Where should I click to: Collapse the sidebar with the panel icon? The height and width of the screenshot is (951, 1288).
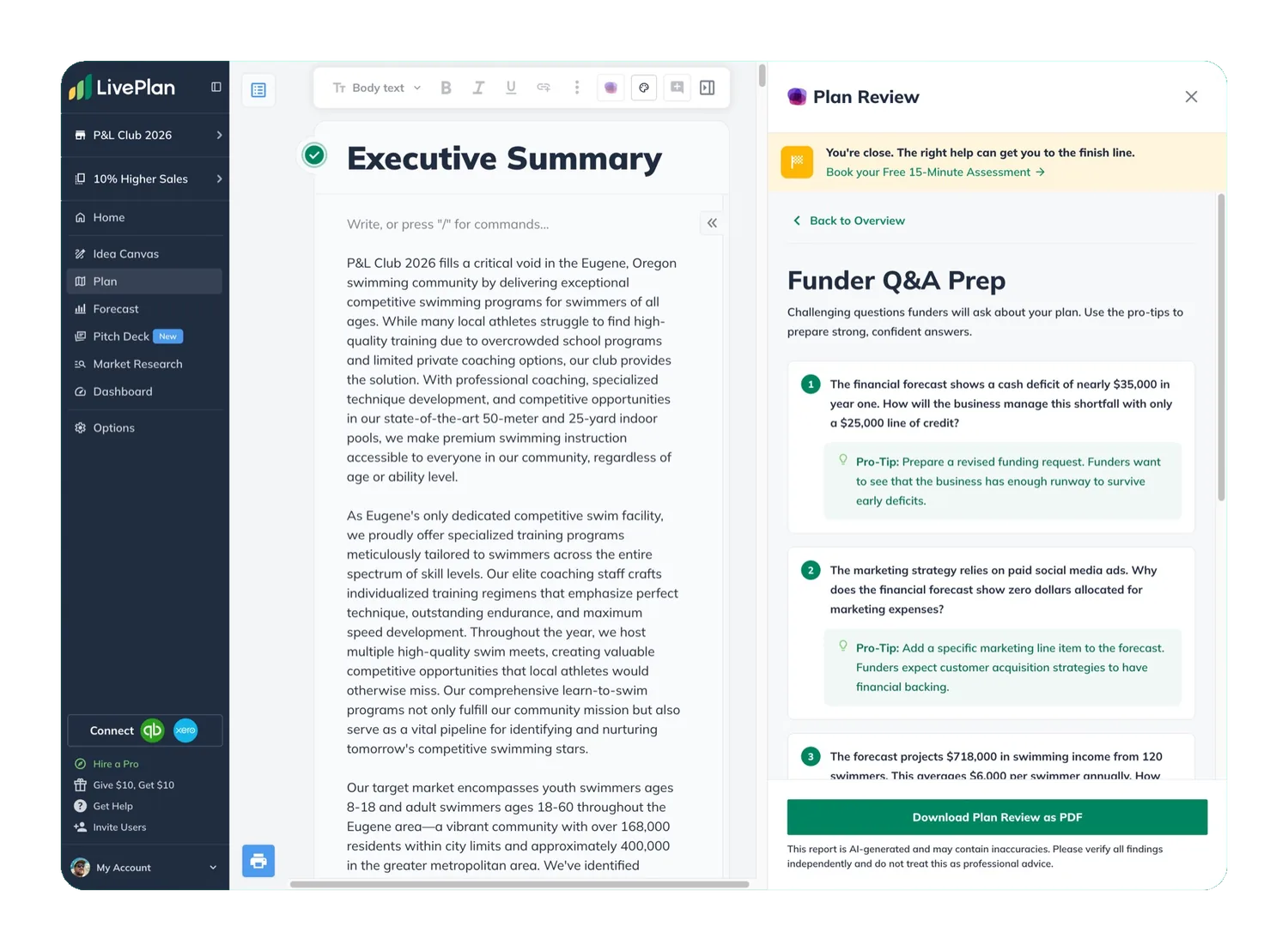216,87
